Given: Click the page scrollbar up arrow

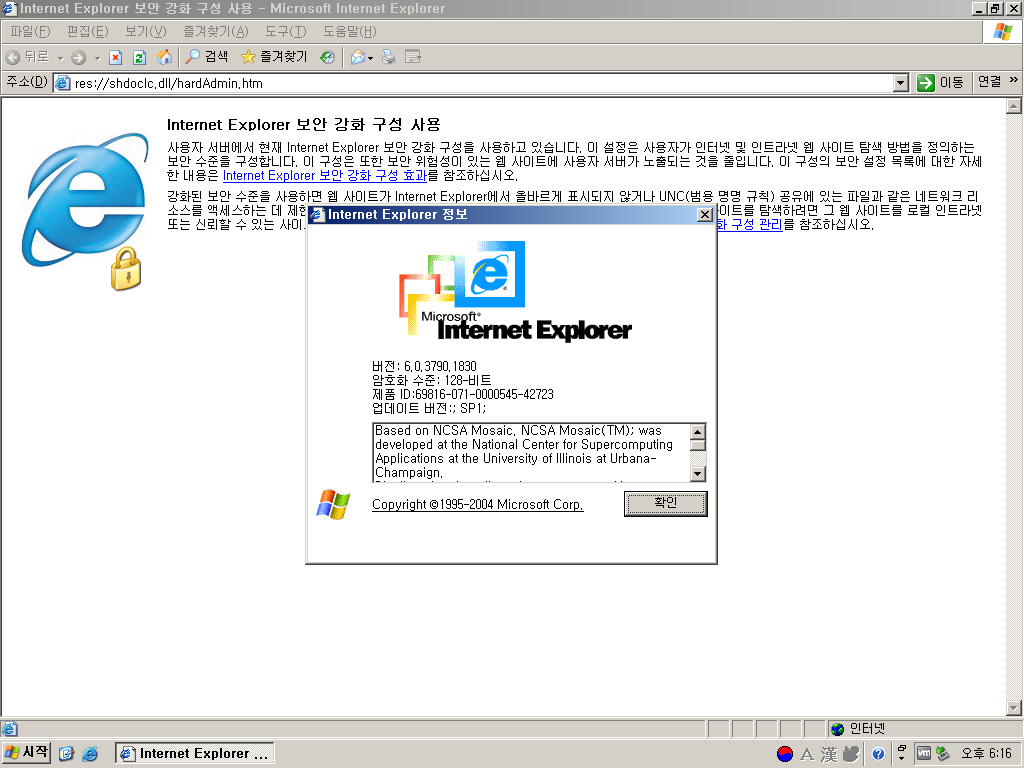Looking at the screenshot, I should pos(1014,106).
